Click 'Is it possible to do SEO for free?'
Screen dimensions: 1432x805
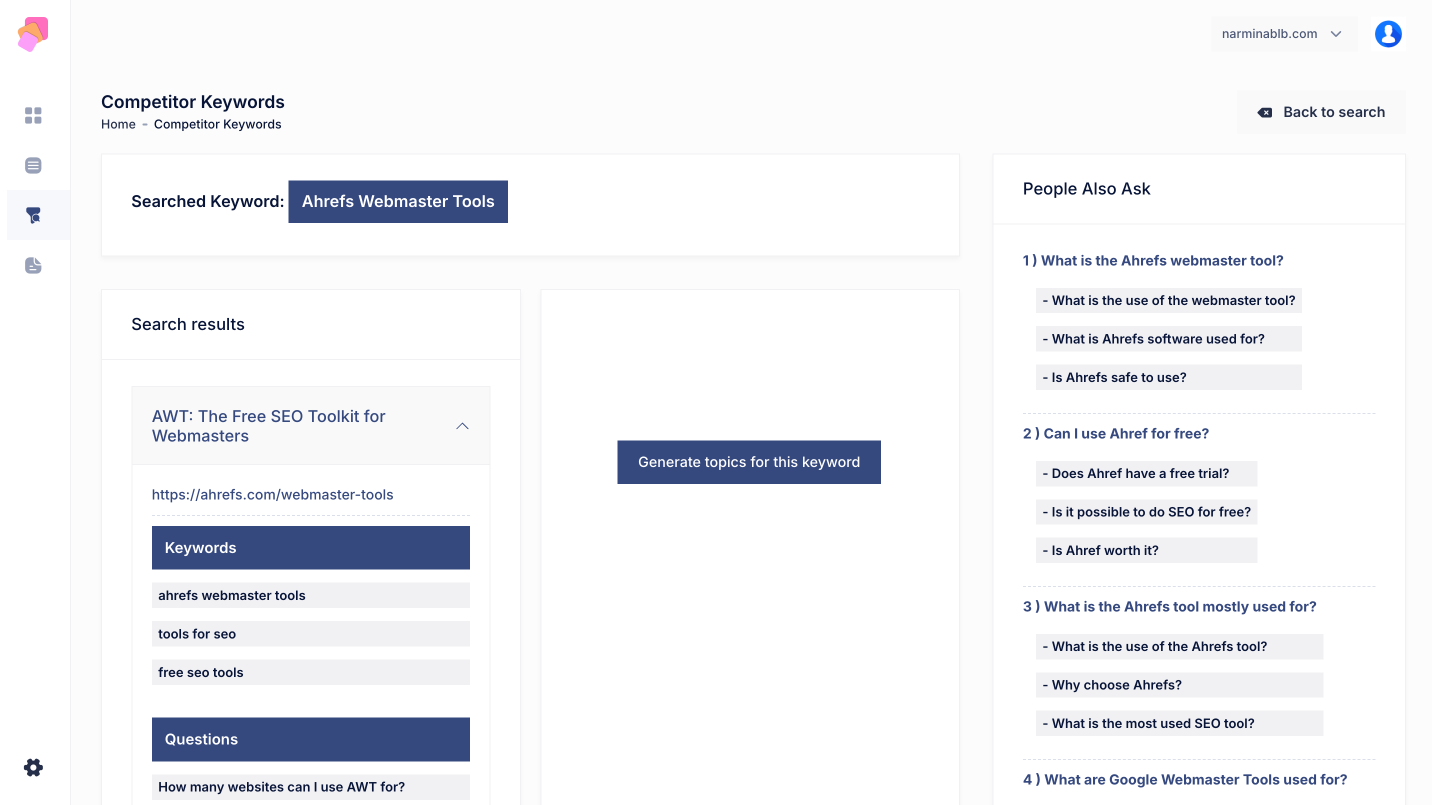pyautogui.click(x=1147, y=512)
